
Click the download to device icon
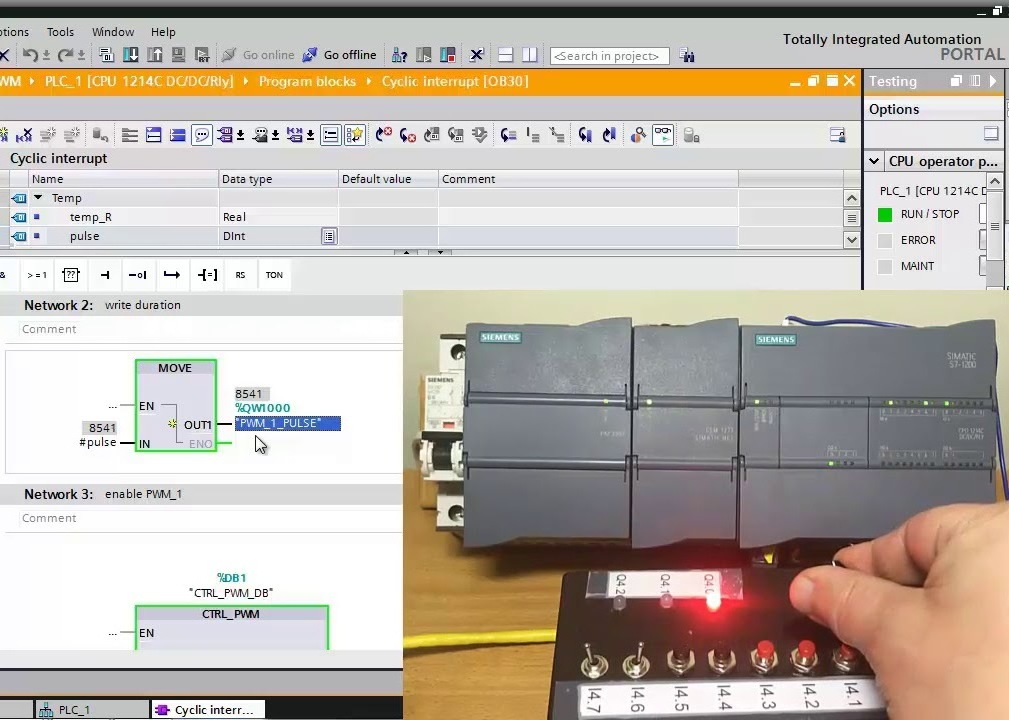tap(132, 55)
